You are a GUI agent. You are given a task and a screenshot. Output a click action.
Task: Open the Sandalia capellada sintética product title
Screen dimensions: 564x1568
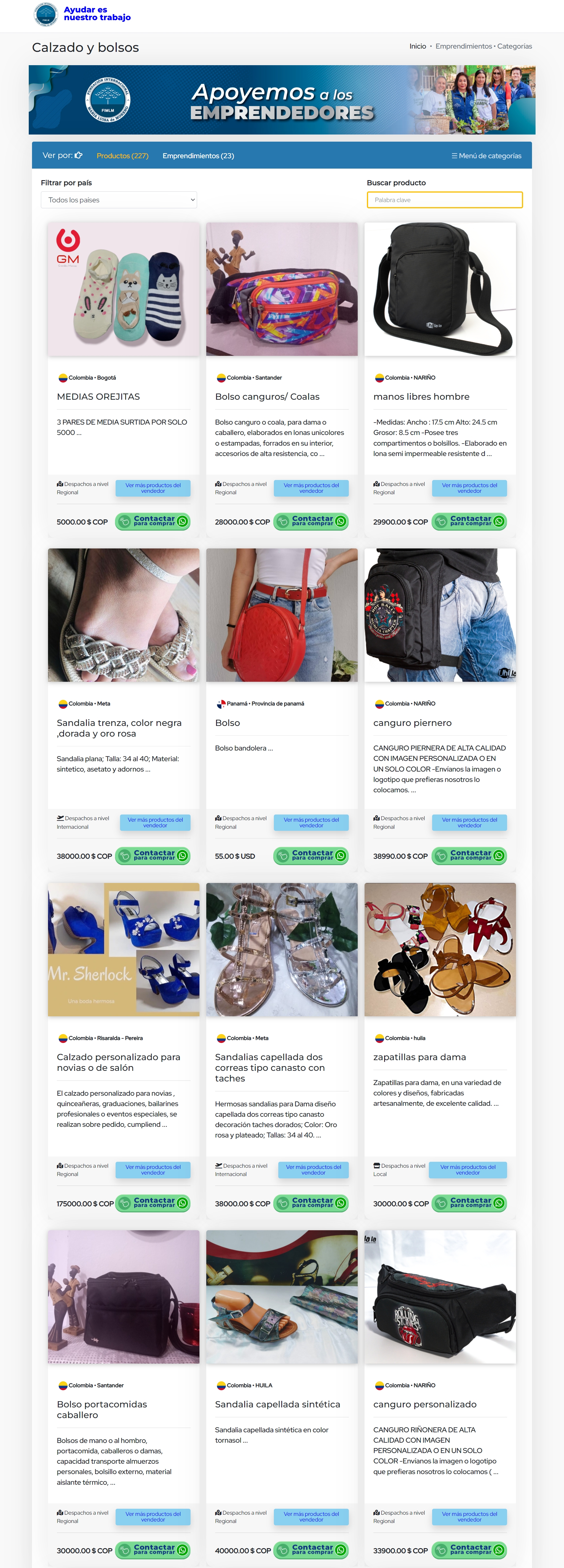pyautogui.click(x=278, y=1404)
